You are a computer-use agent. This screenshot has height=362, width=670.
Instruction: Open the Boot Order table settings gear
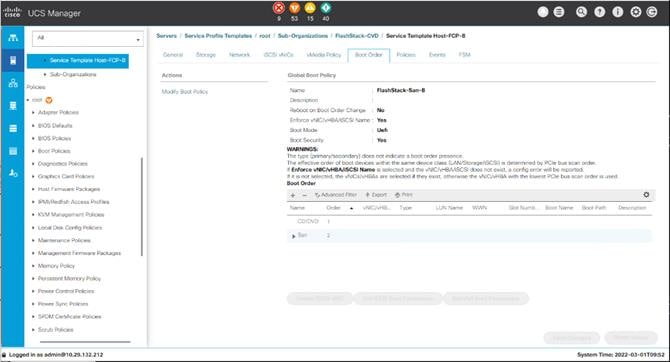pyautogui.click(x=646, y=195)
